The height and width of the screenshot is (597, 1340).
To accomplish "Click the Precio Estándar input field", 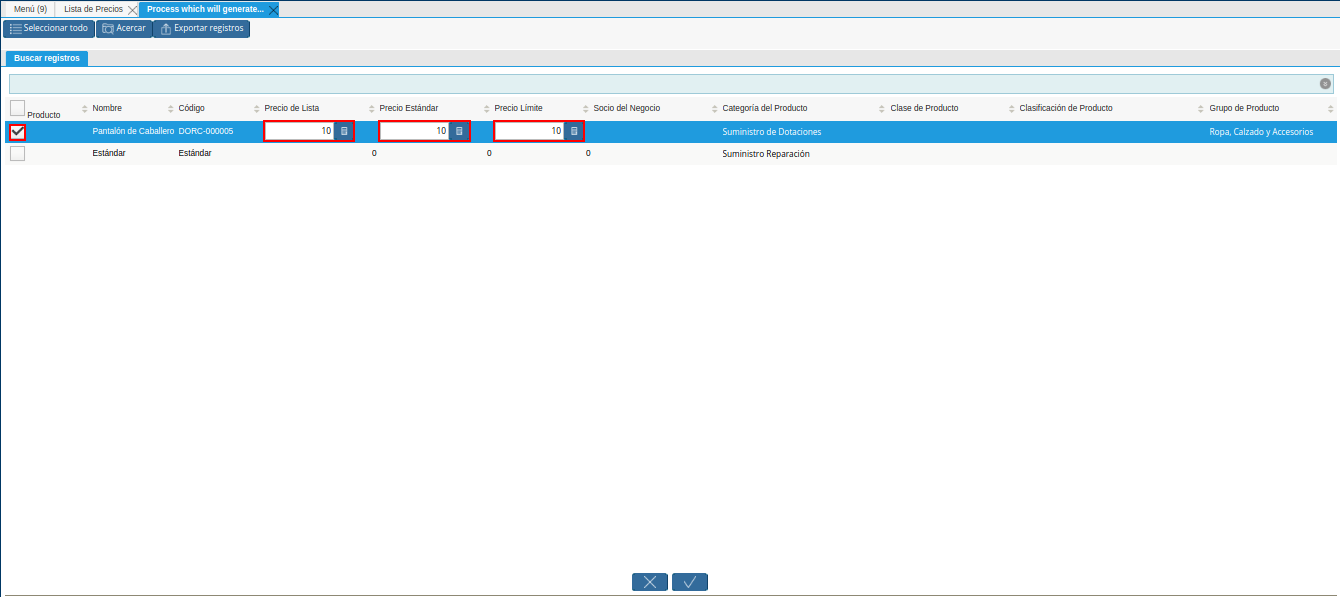I will (x=415, y=131).
